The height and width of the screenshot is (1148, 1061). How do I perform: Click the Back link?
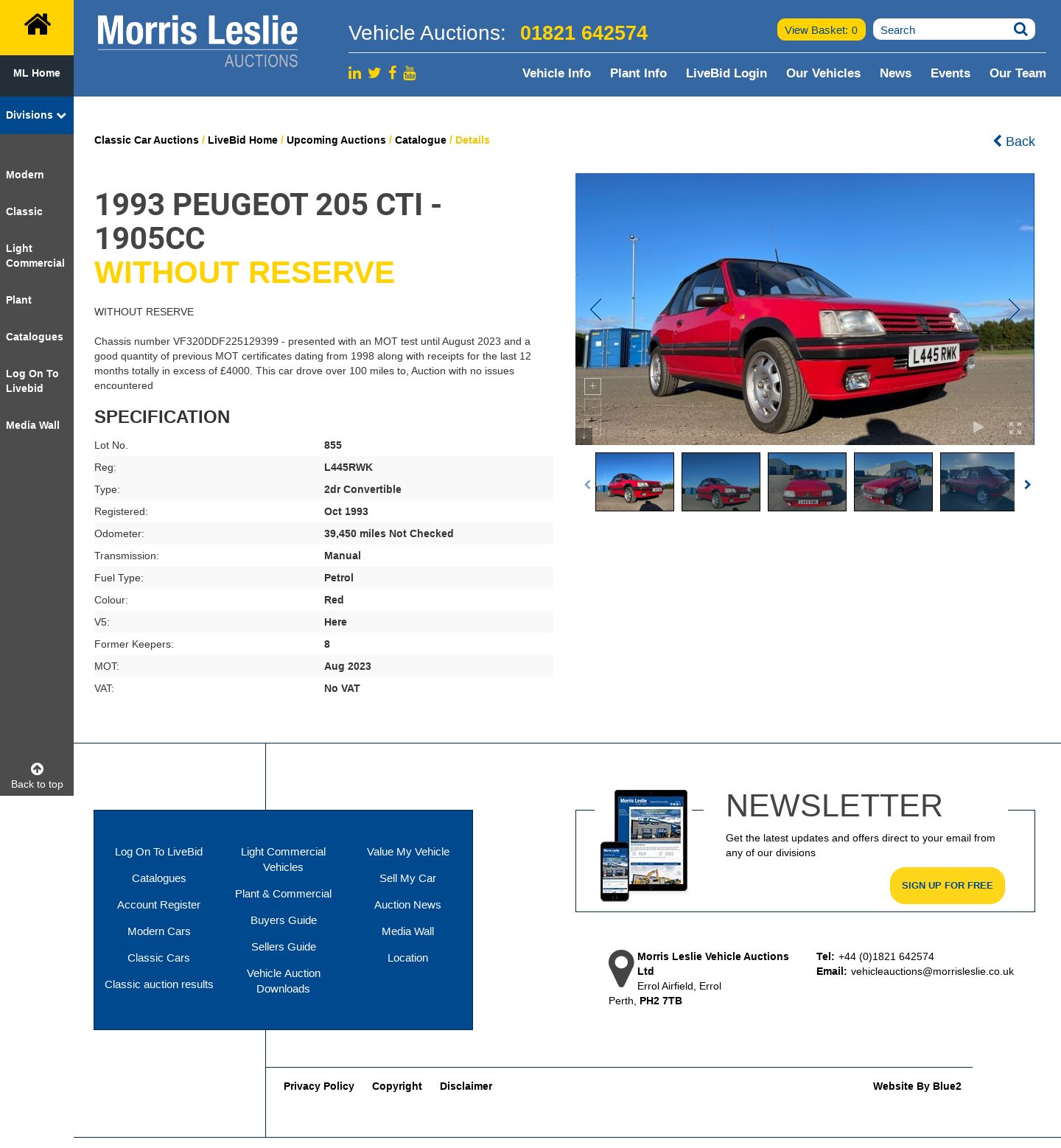[1014, 141]
